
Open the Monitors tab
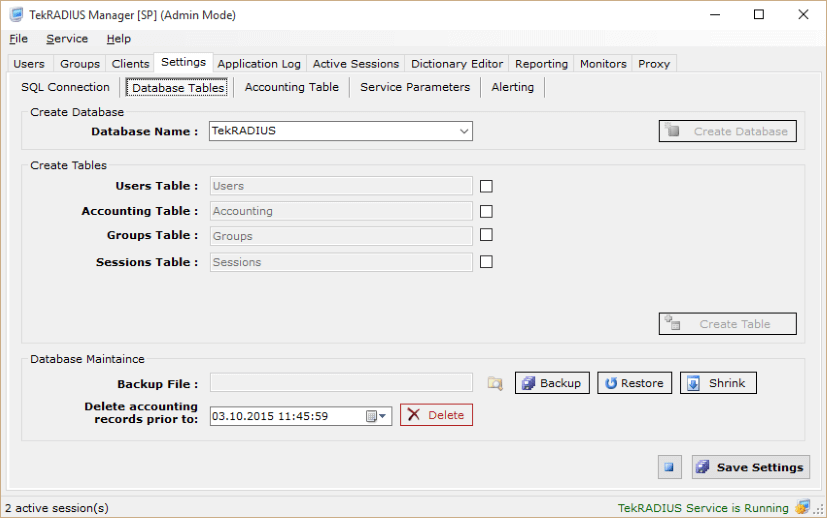603,64
